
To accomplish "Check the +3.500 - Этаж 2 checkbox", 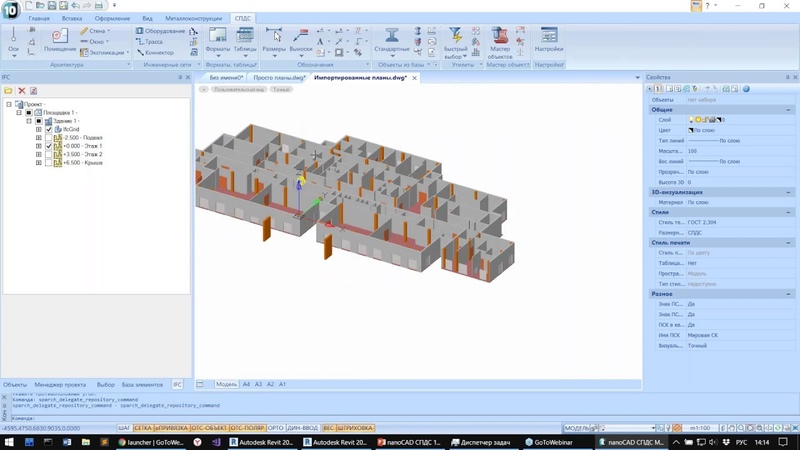I will tap(48, 154).
